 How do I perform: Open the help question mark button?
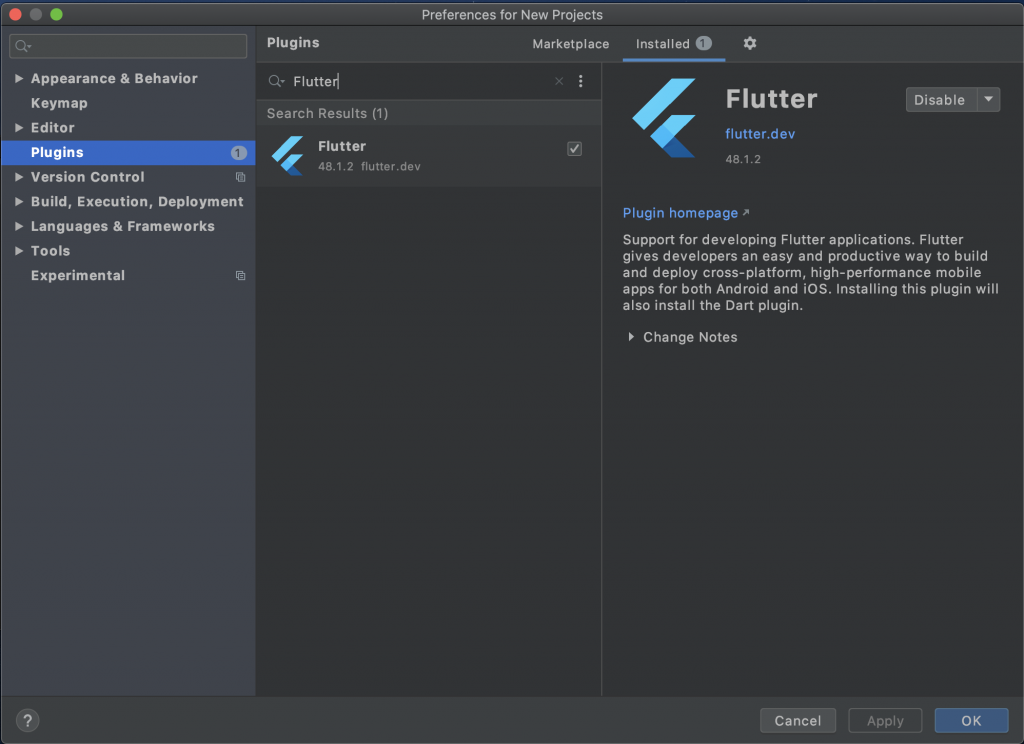pos(27,720)
